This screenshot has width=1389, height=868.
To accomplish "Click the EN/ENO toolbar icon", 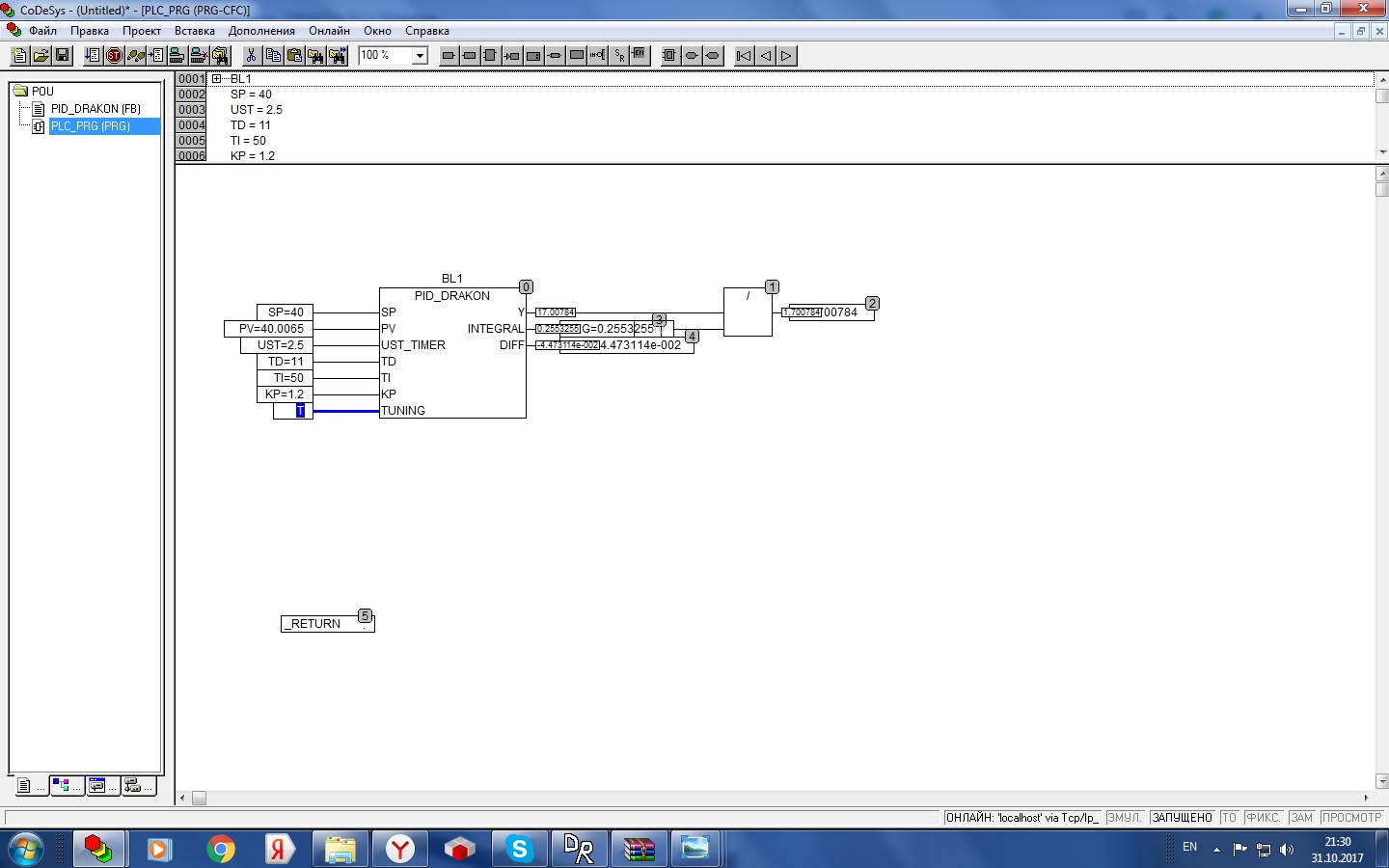I will pos(639,56).
